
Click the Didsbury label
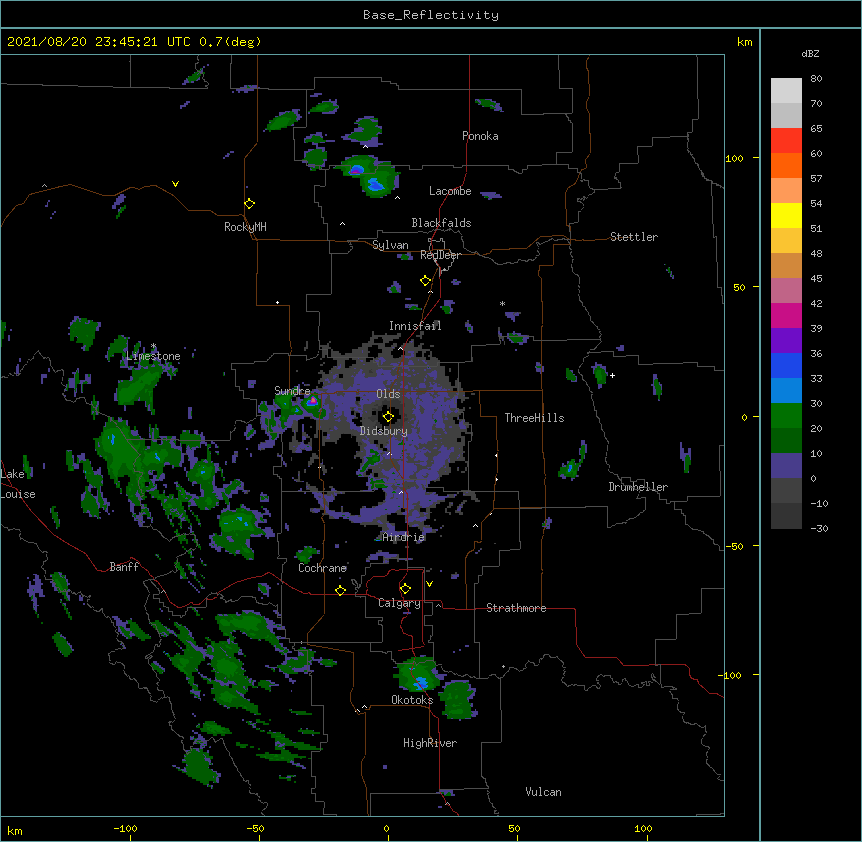click(384, 431)
